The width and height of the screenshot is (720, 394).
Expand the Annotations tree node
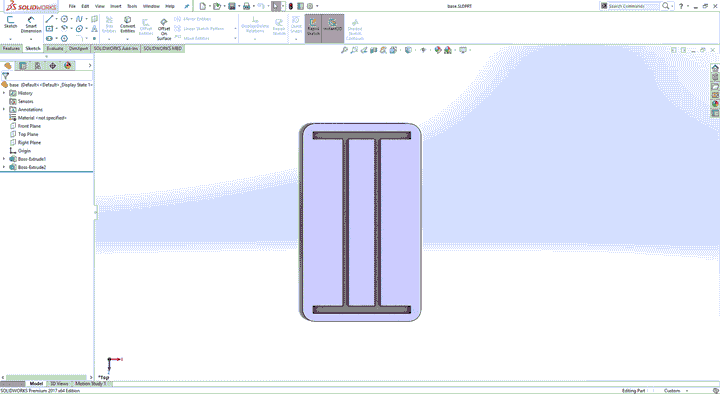click(4, 109)
